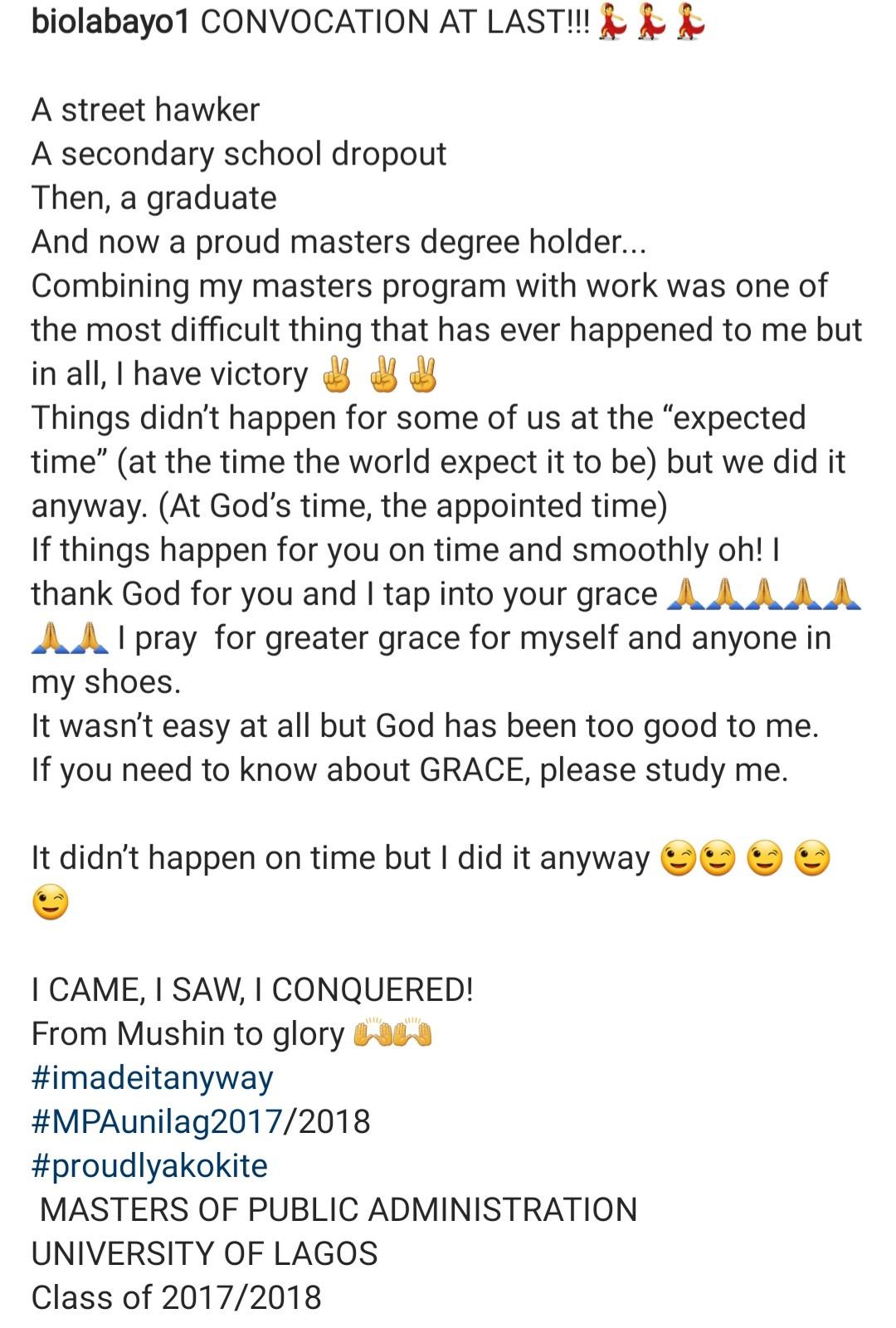Click the 'A street hawker' line

145,110
